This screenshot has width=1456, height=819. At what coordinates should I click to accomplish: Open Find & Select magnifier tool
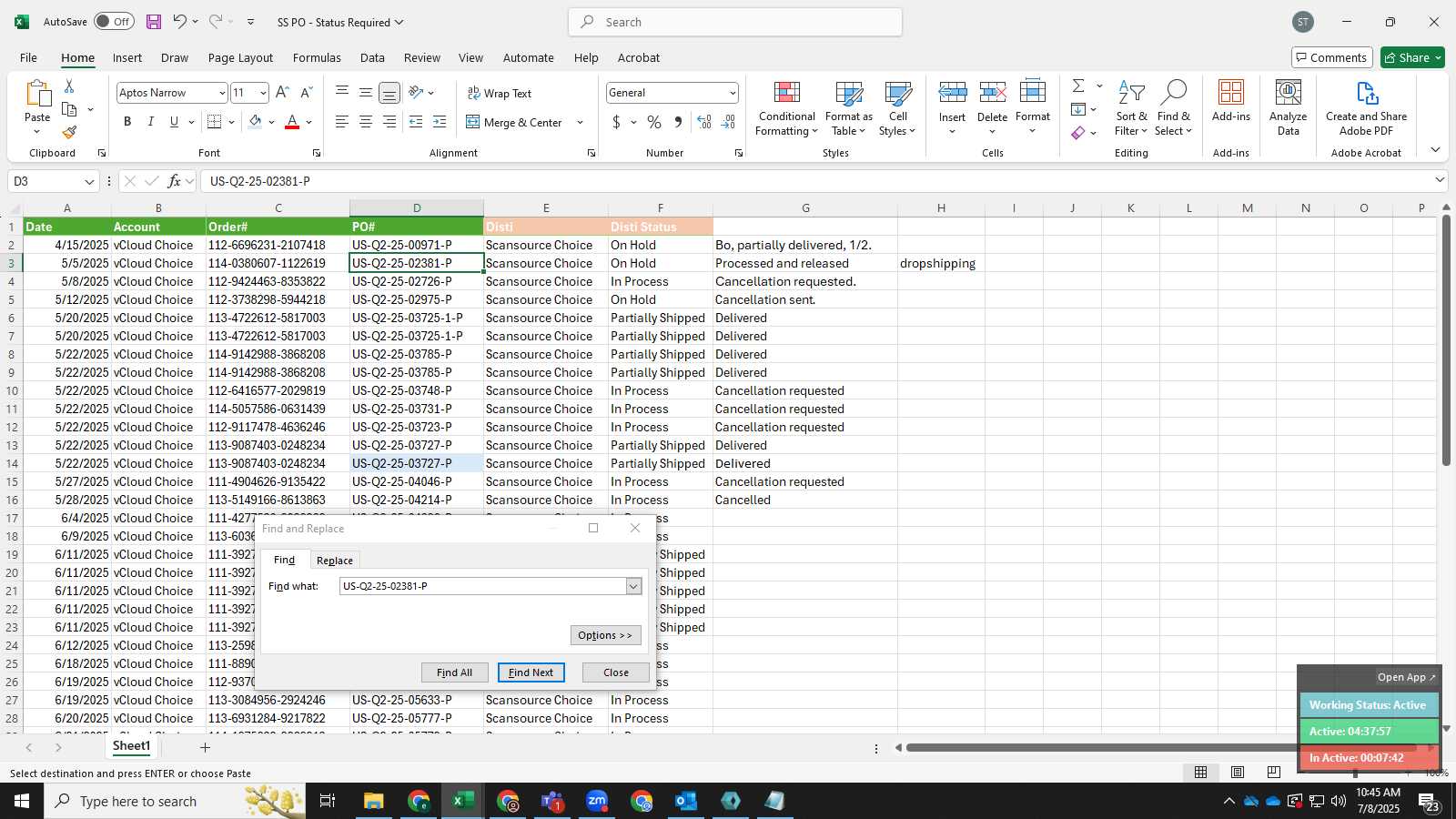pos(1174,109)
